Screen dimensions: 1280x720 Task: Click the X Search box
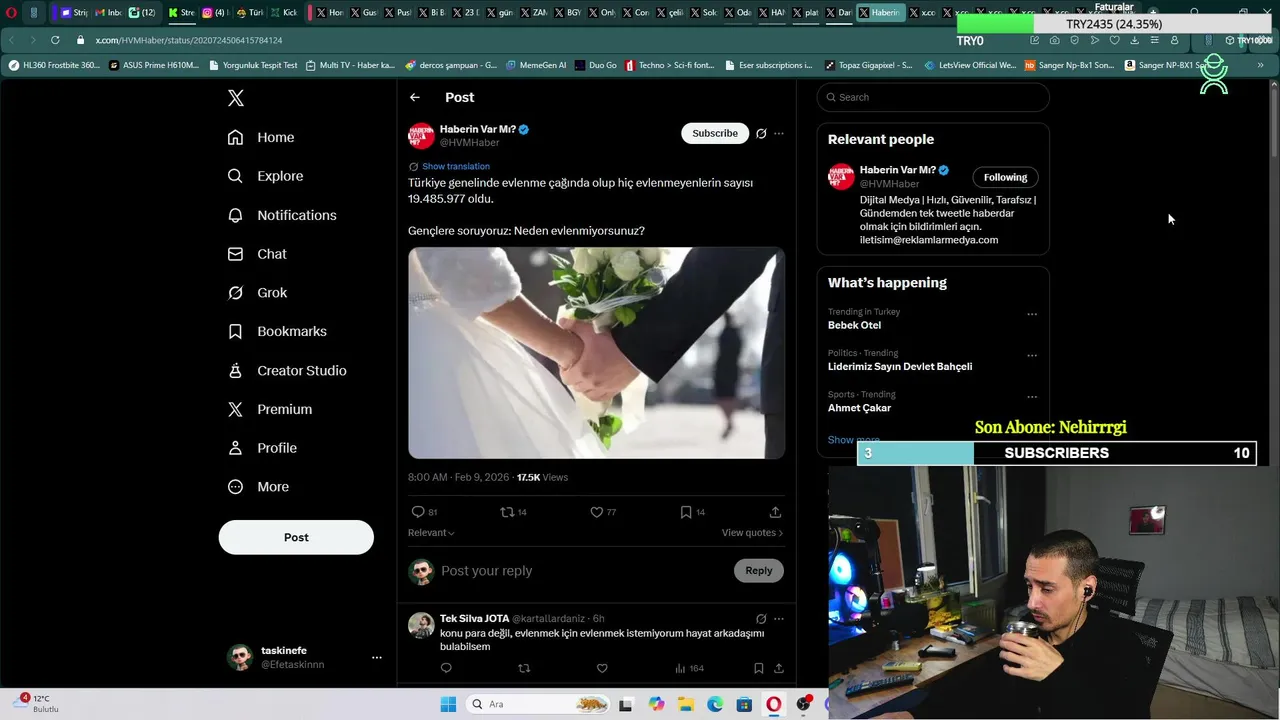click(x=933, y=97)
